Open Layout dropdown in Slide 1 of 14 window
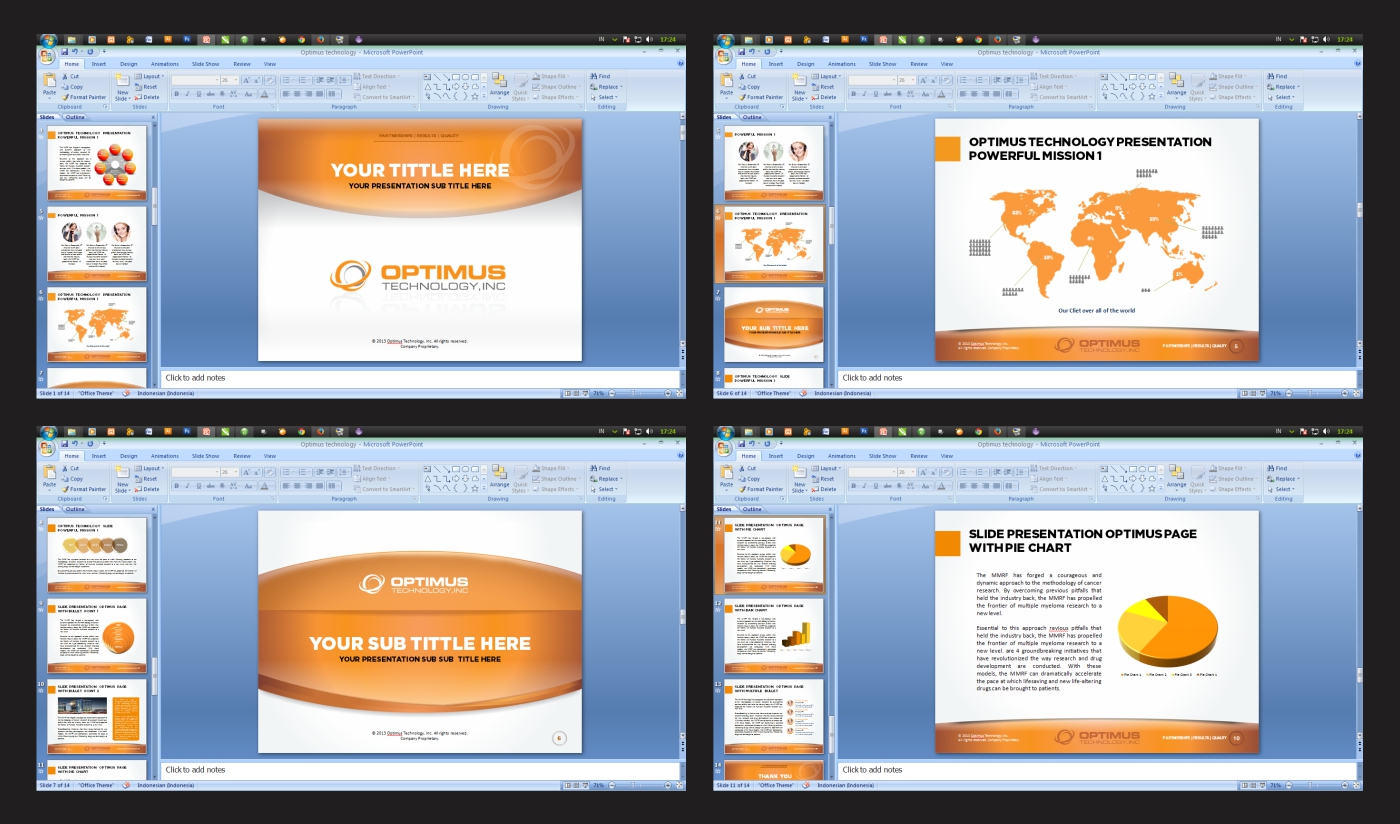Image resolution: width=1400 pixels, height=824 pixels. point(151,76)
